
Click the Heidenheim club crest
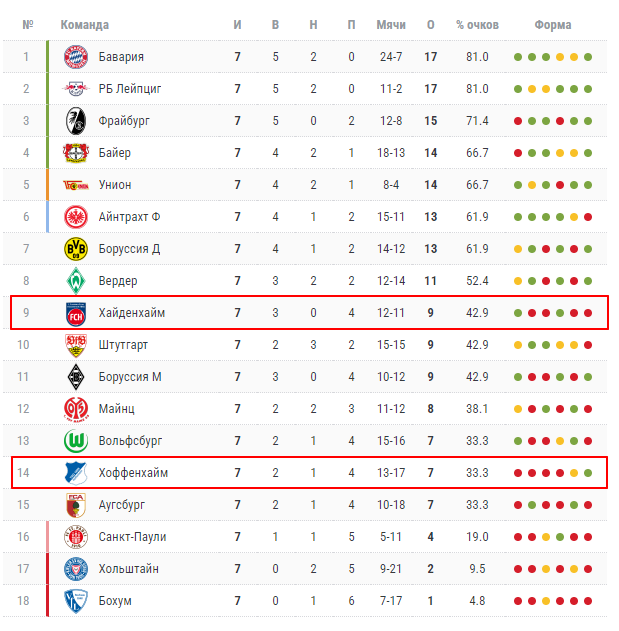tap(77, 313)
